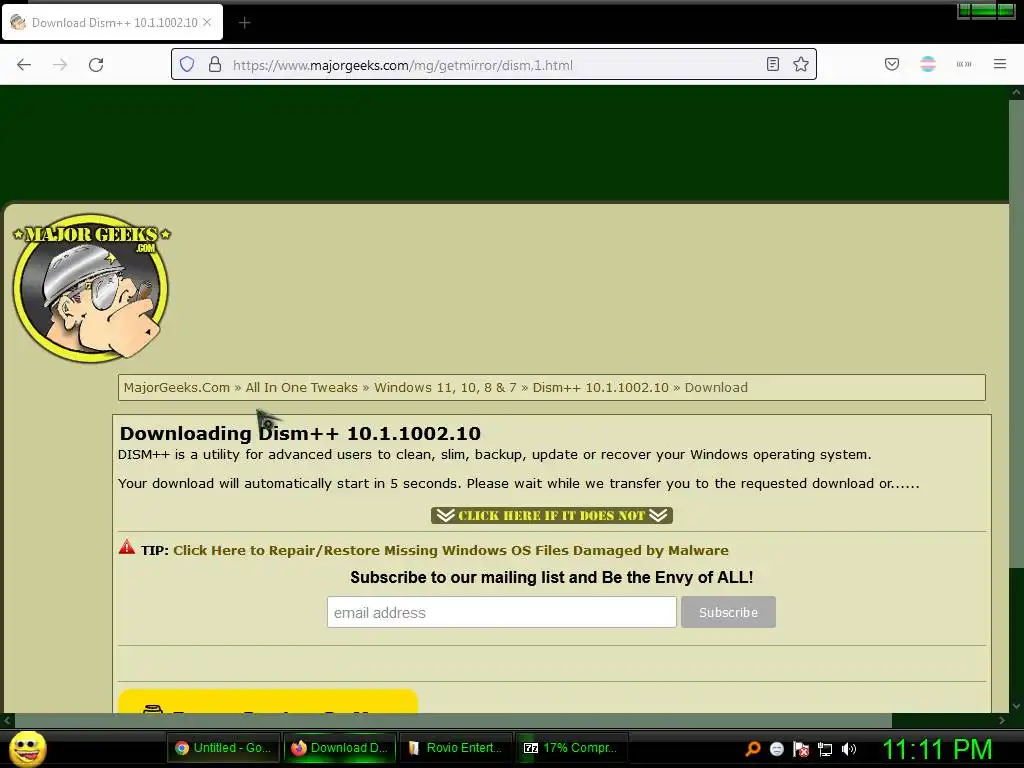Click the Major Geeks logo
This screenshot has width=1024, height=768.
91,287
